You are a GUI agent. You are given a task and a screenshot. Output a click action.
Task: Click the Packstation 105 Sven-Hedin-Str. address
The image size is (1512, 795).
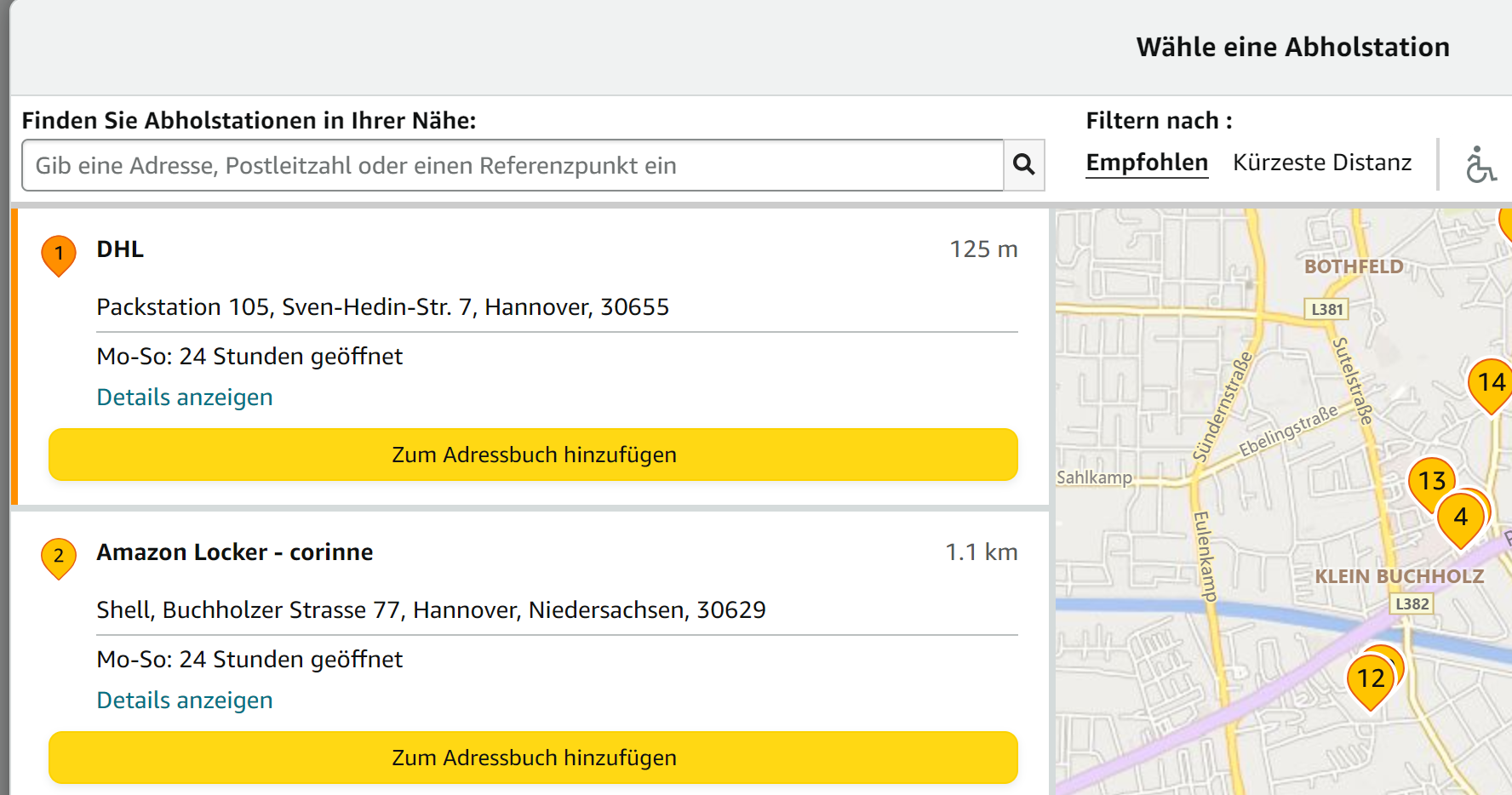383,307
